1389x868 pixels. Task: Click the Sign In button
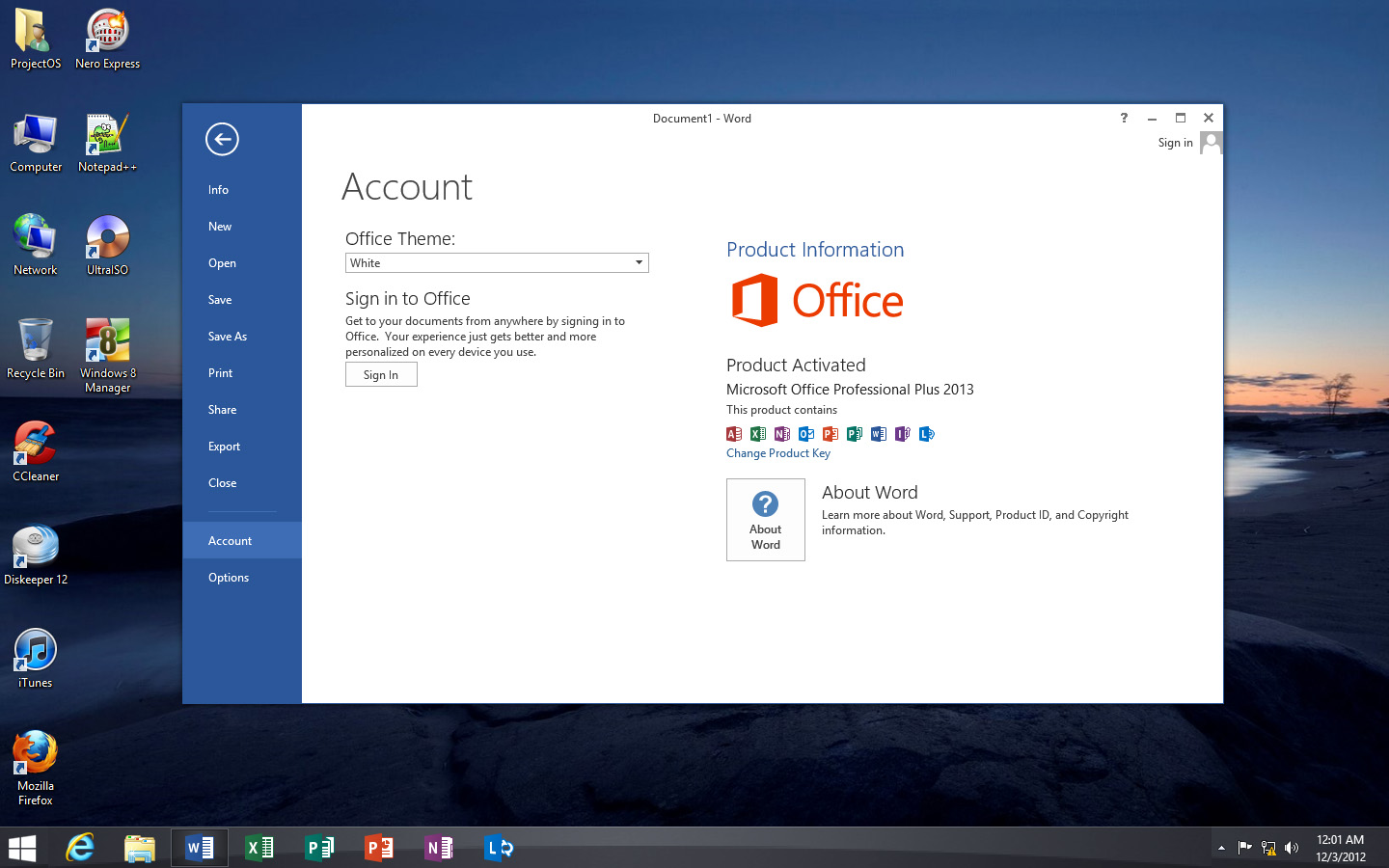click(381, 374)
